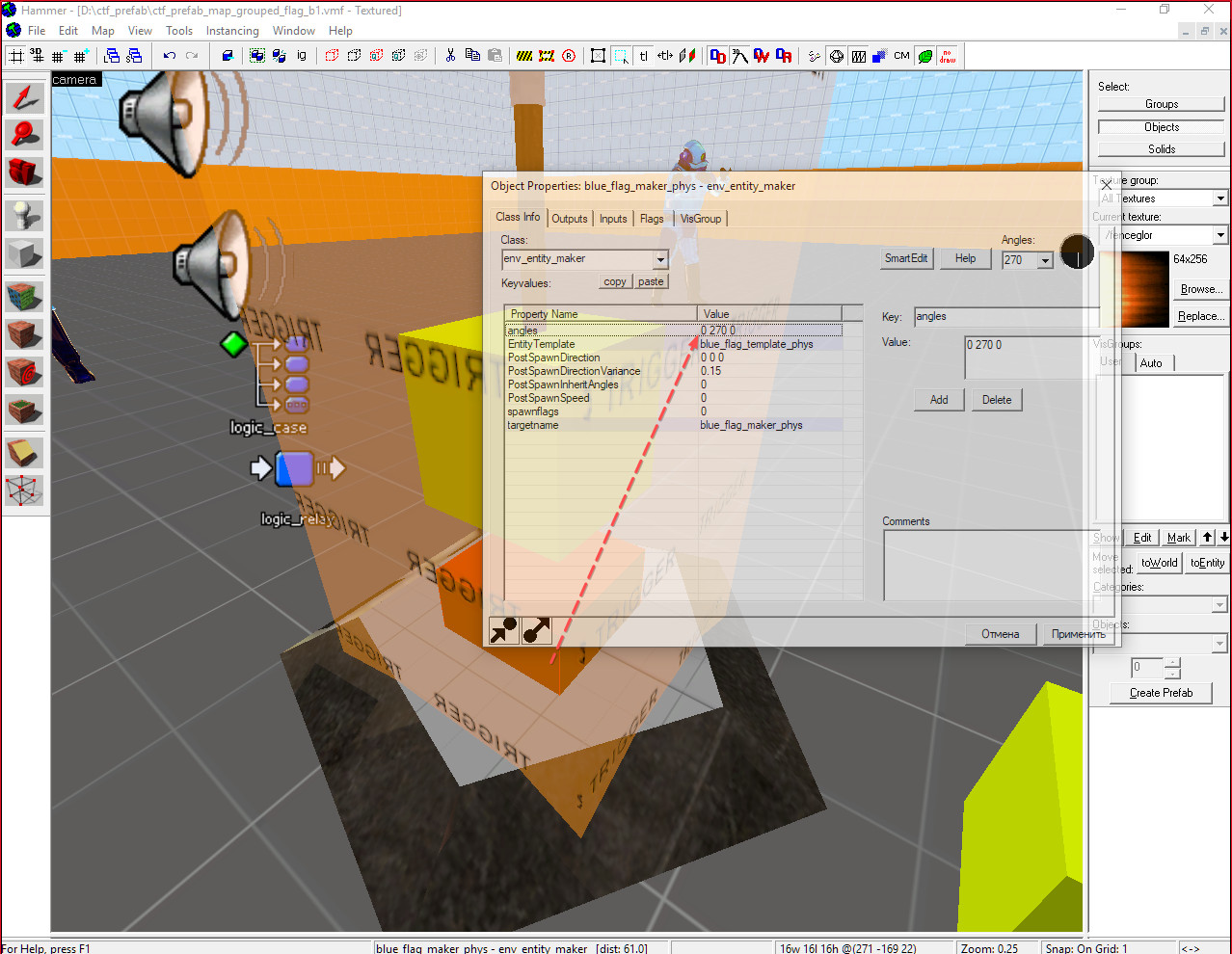Open the Instancing menu
Image resolution: width=1232 pixels, height=954 pixels.
pyautogui.click(x=232, y=31)
